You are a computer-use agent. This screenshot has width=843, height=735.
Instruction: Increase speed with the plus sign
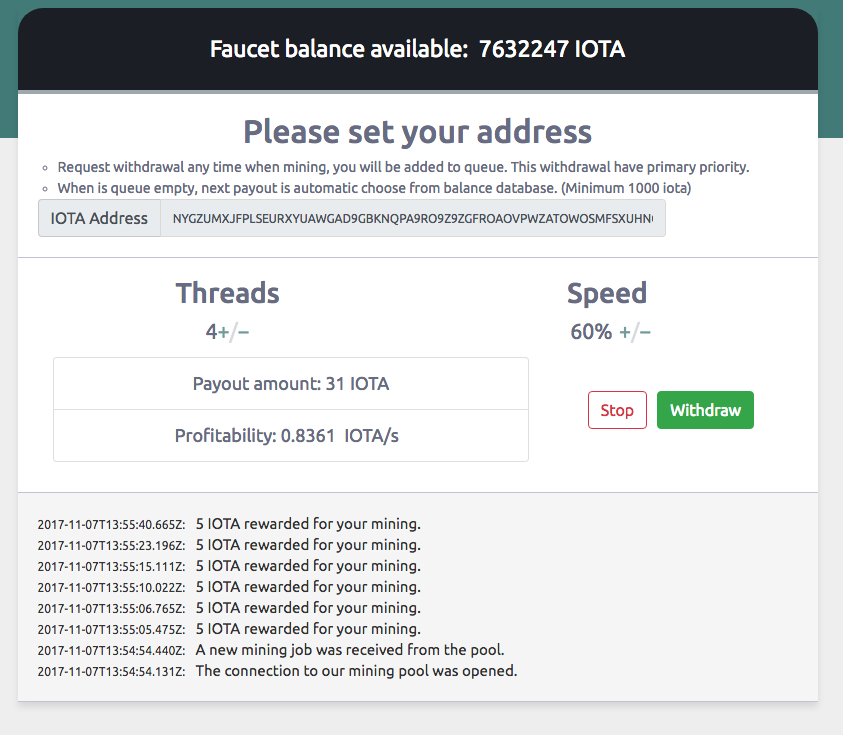[625, 332]
